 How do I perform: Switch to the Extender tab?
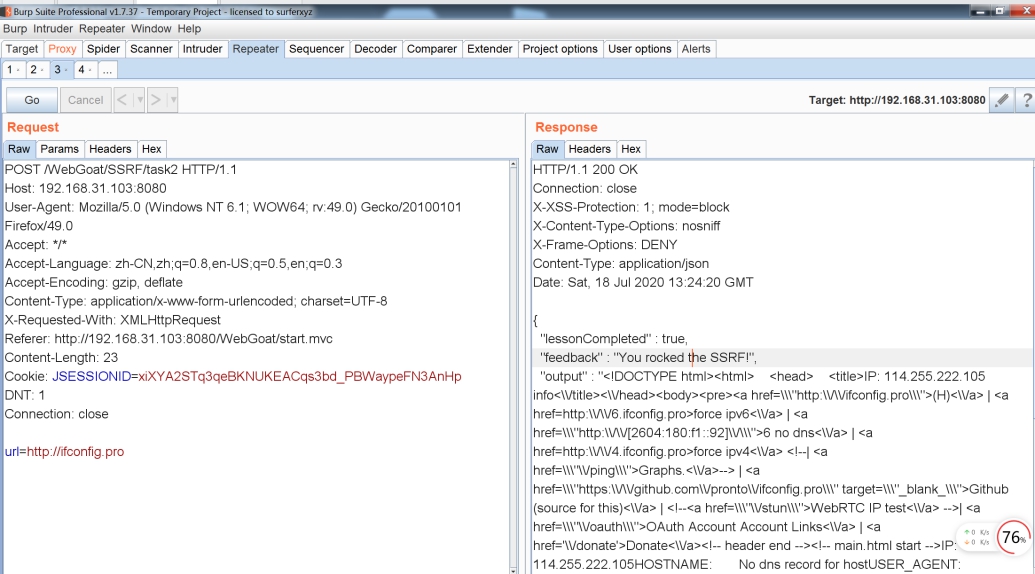[490, 49]
